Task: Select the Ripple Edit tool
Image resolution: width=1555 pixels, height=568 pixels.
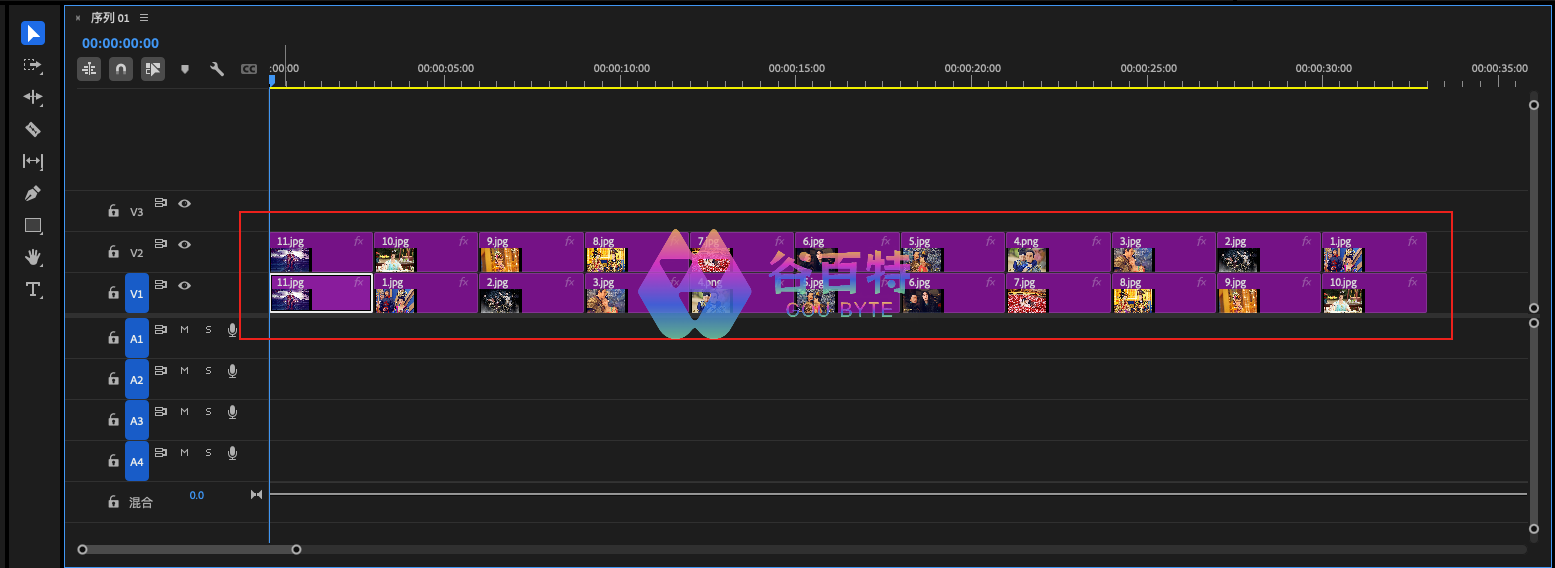Action: point(33,97)
